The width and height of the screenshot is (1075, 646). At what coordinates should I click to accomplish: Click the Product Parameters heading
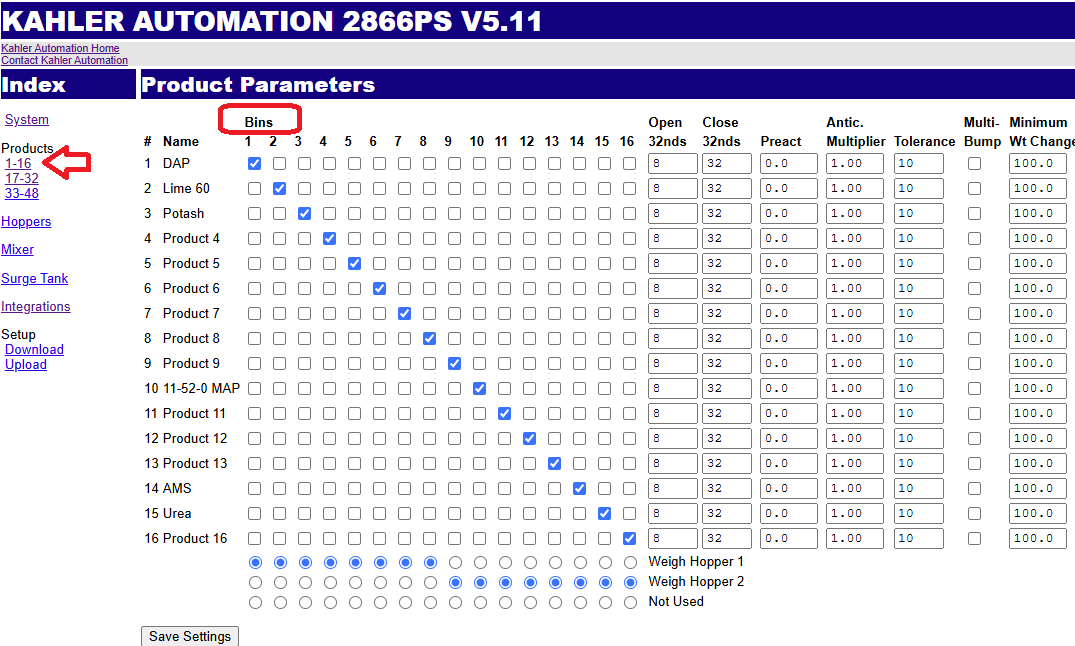(258, 84)
